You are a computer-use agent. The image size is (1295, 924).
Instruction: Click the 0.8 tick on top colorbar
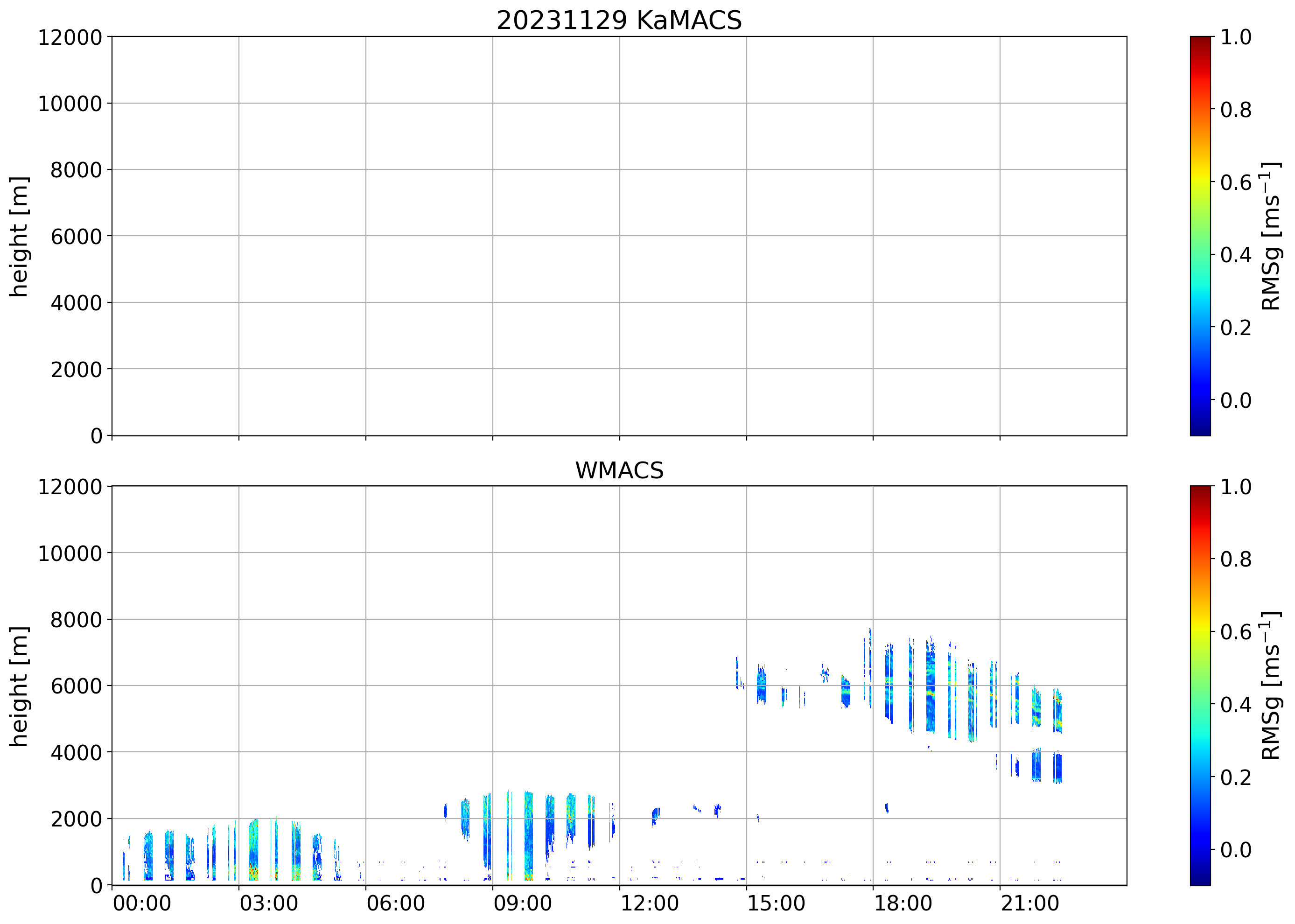(1235, 109)
